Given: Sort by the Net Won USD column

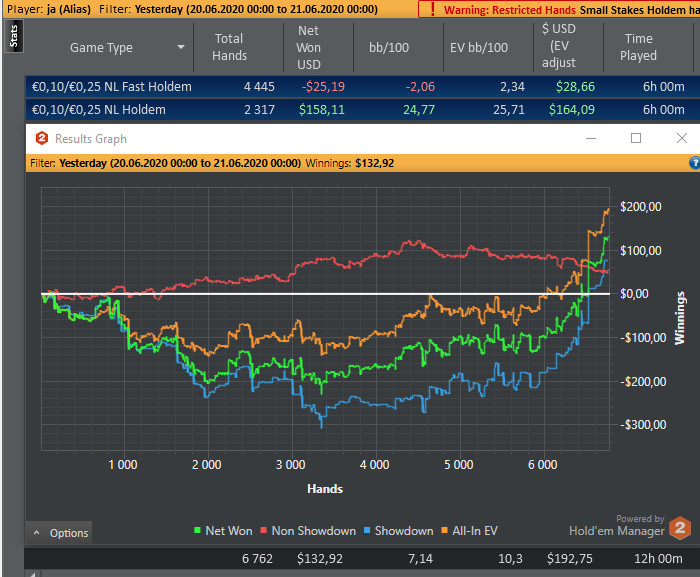Looking at the screenshot, I should click(308, 47).
